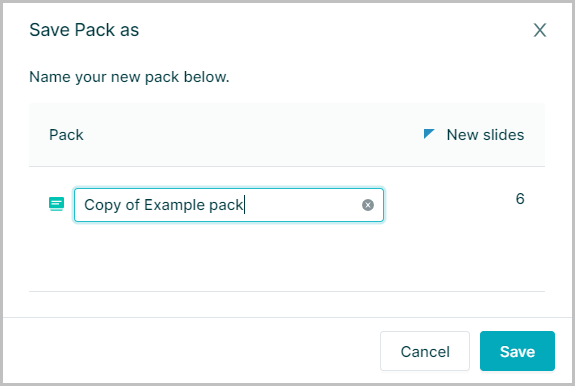Click the Pack column header
Screen dimensions: 575x386
(66, 135)
